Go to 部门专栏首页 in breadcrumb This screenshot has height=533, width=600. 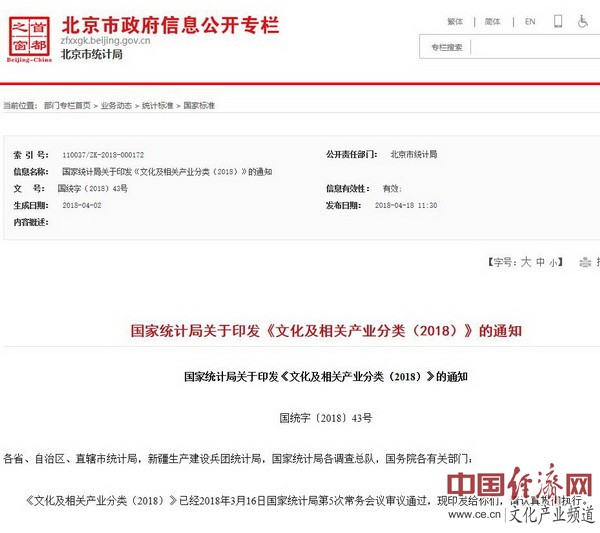click(x=67, y=105)
